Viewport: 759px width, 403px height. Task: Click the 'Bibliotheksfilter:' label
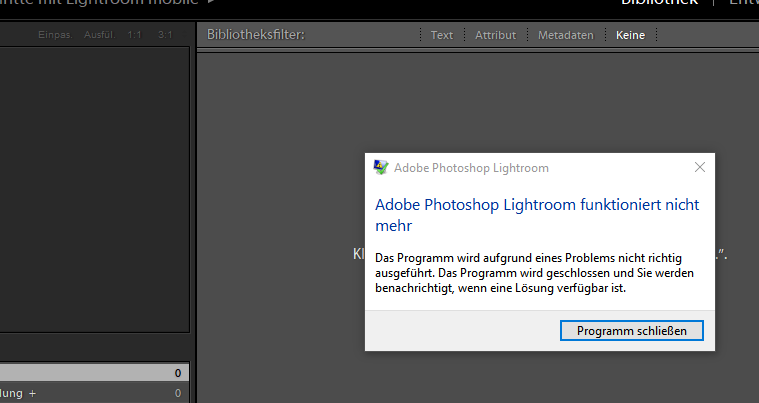[x=256, y=35]
